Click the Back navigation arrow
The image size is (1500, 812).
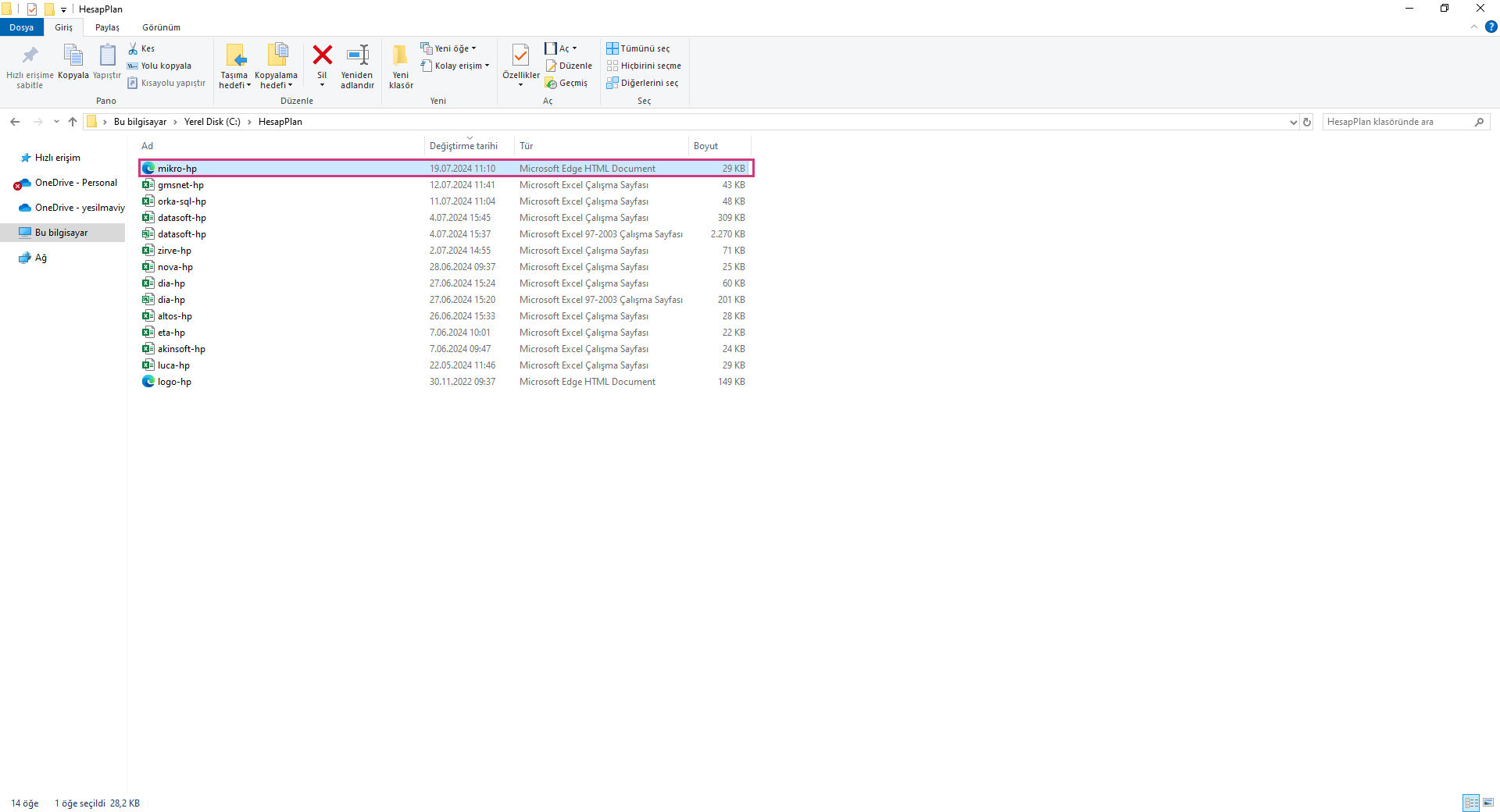pos(15,122)
